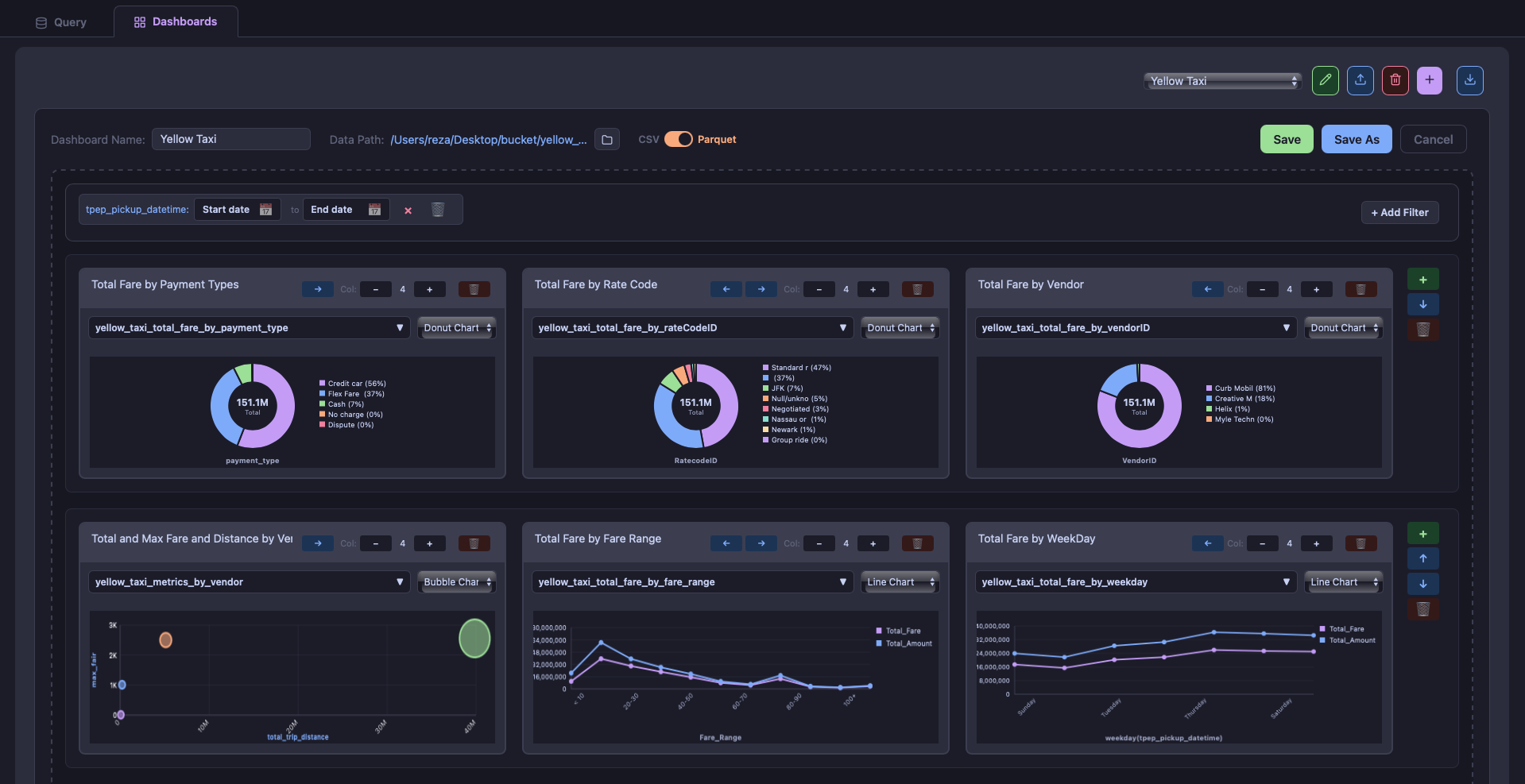The width and height of the screenshot is (1525, 784).
Task: Decrease column width of Total Fare by Fare Range
Action: tap(819, 543)
